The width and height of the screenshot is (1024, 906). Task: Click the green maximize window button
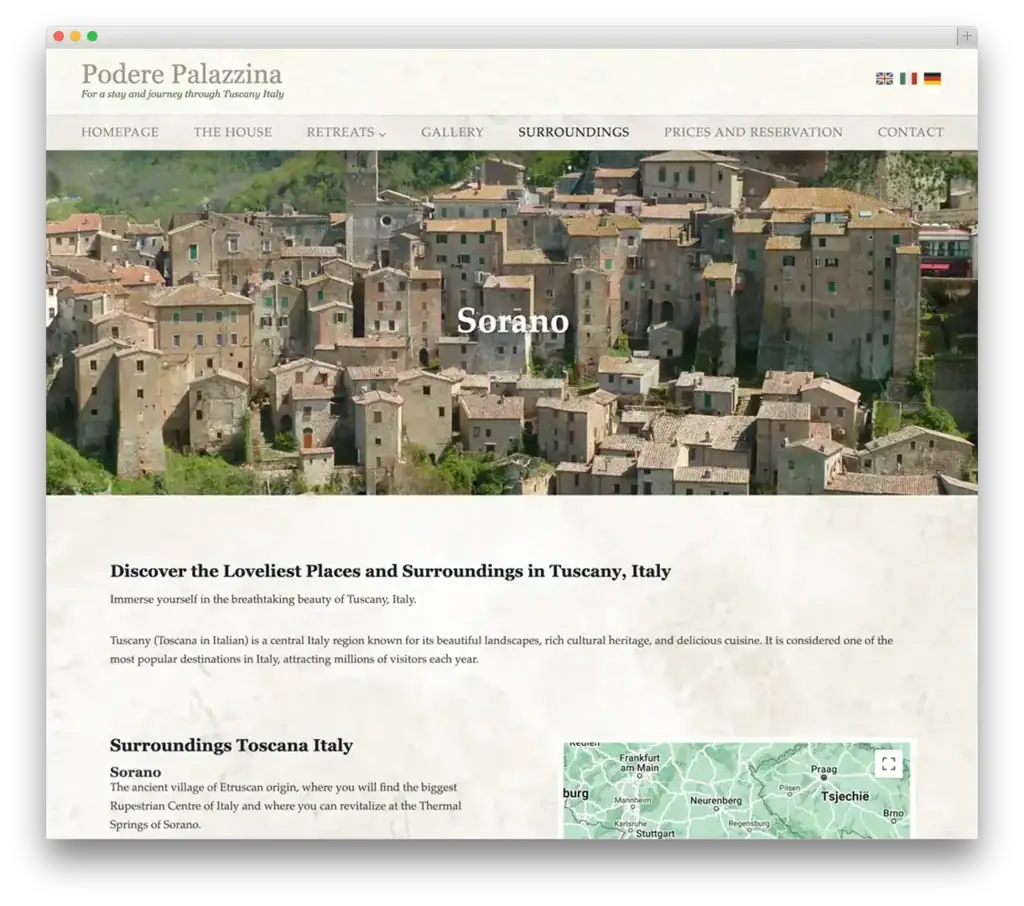pos(92,36)
